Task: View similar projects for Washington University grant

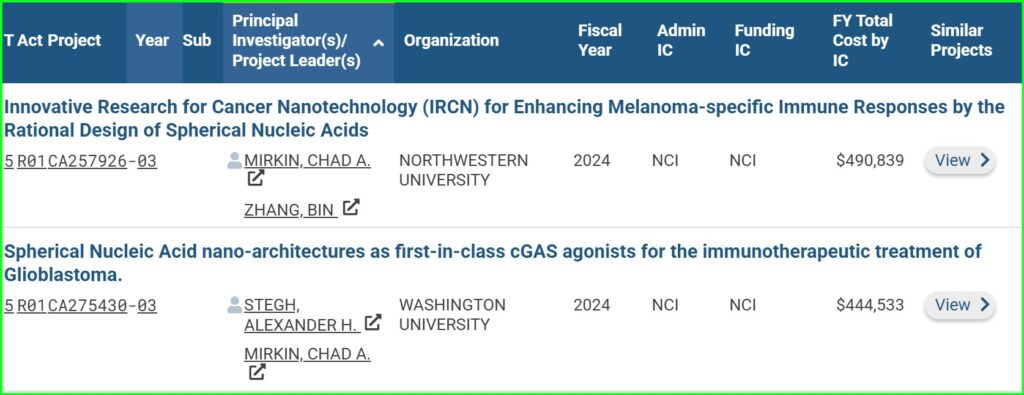Action: point(959,305)
